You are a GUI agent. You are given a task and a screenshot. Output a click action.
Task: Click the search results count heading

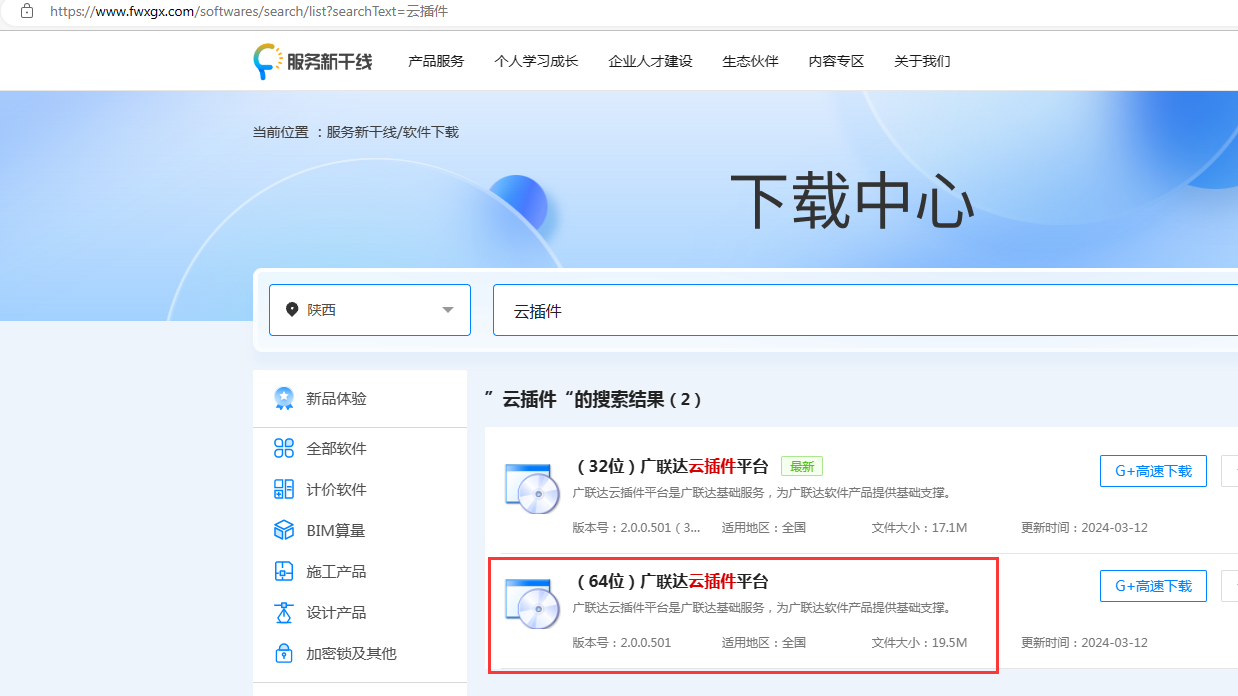tap(593, 399)
